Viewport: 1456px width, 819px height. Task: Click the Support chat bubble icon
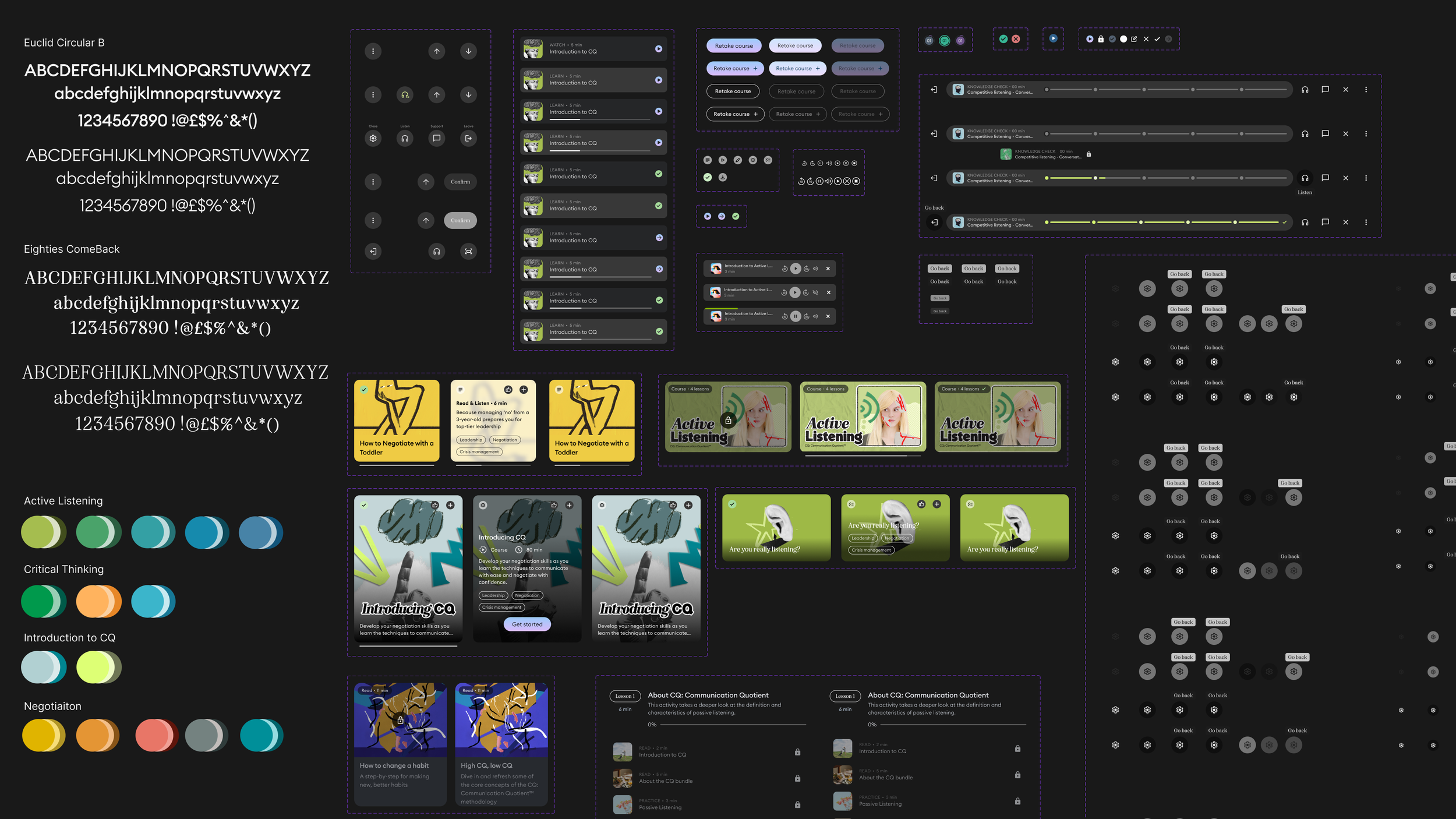point(436,139)
